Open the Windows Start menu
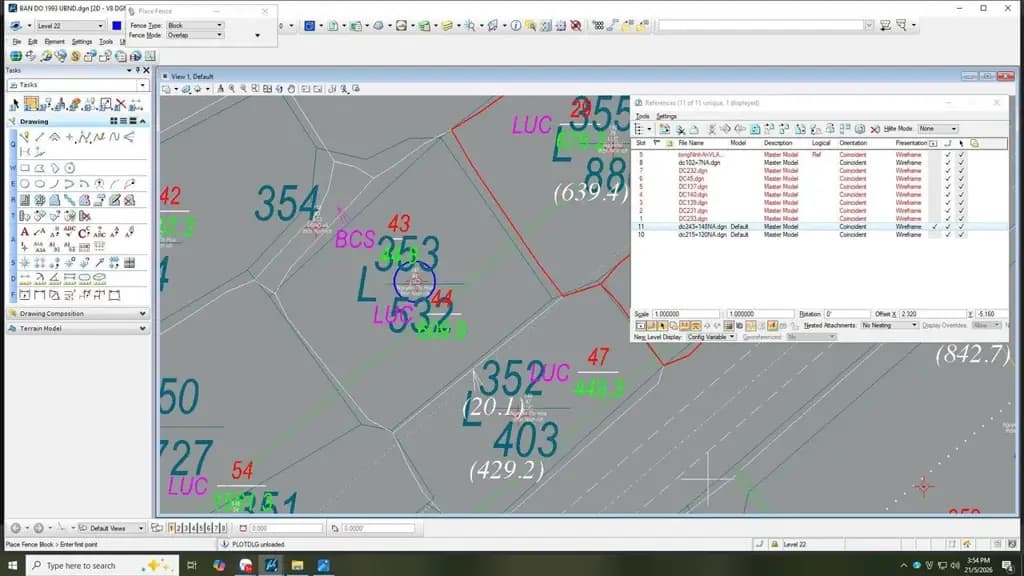 pos(12,566)
